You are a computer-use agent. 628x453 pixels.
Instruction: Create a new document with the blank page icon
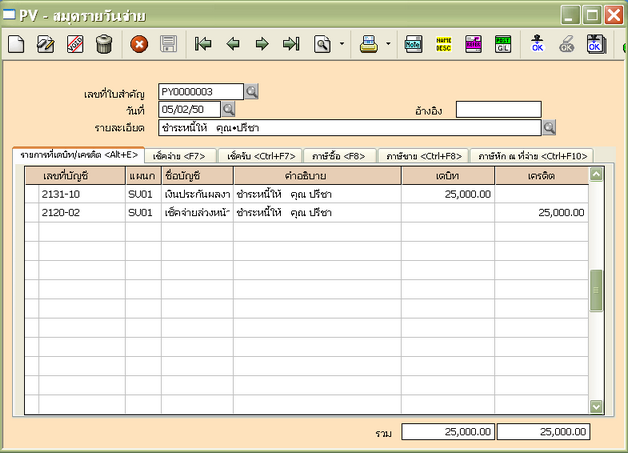point(17,44)
